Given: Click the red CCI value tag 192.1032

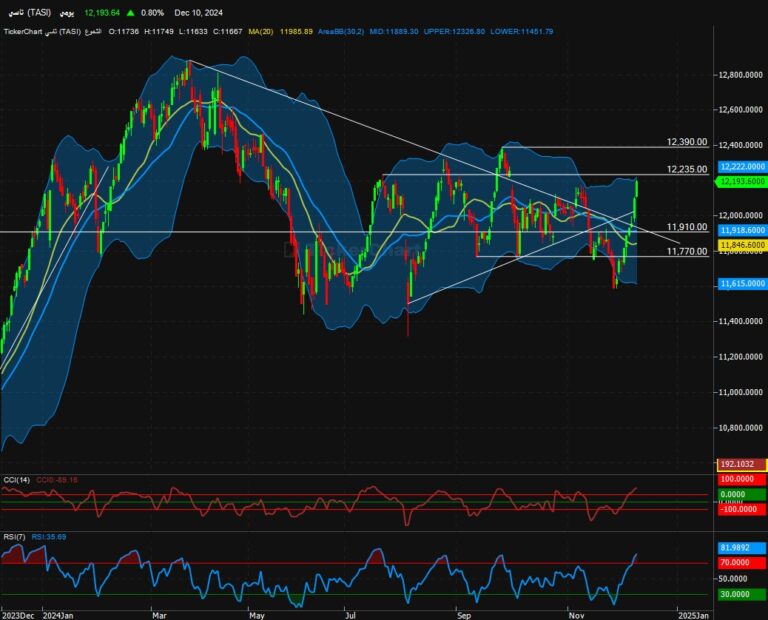Looking at the screenshot, I should (741, 465).
